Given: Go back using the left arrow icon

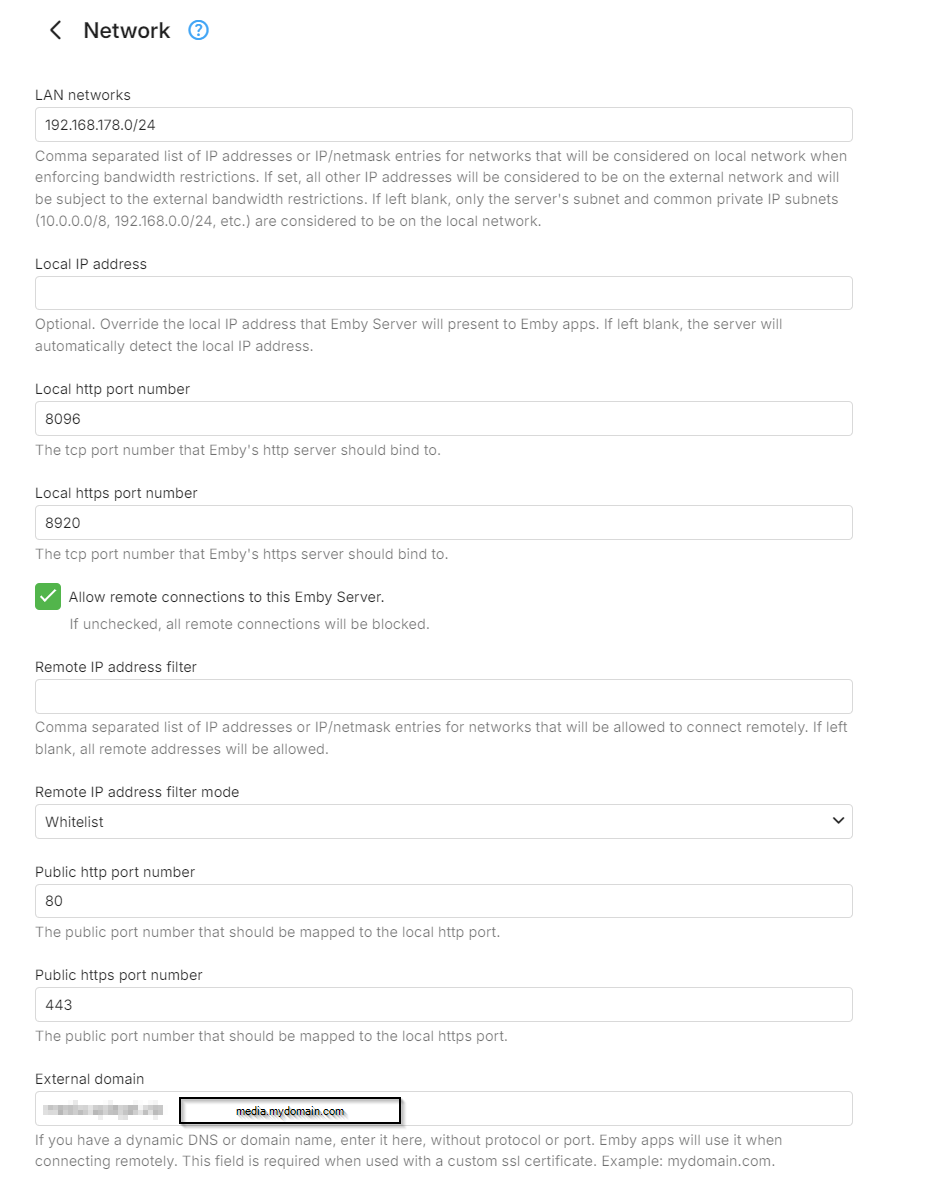Looking at the screenshot, I should coord(55,31).
